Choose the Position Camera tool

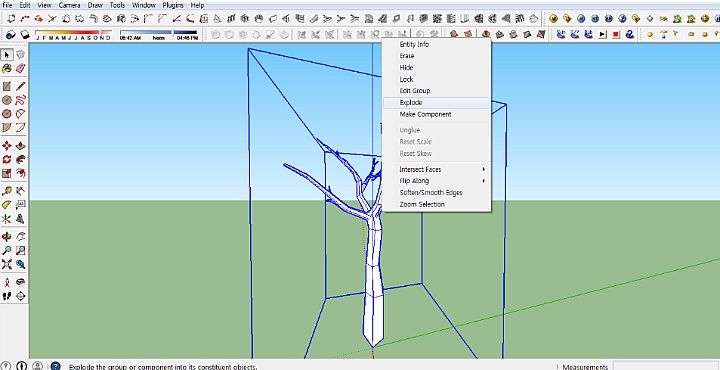coord(7,282)
